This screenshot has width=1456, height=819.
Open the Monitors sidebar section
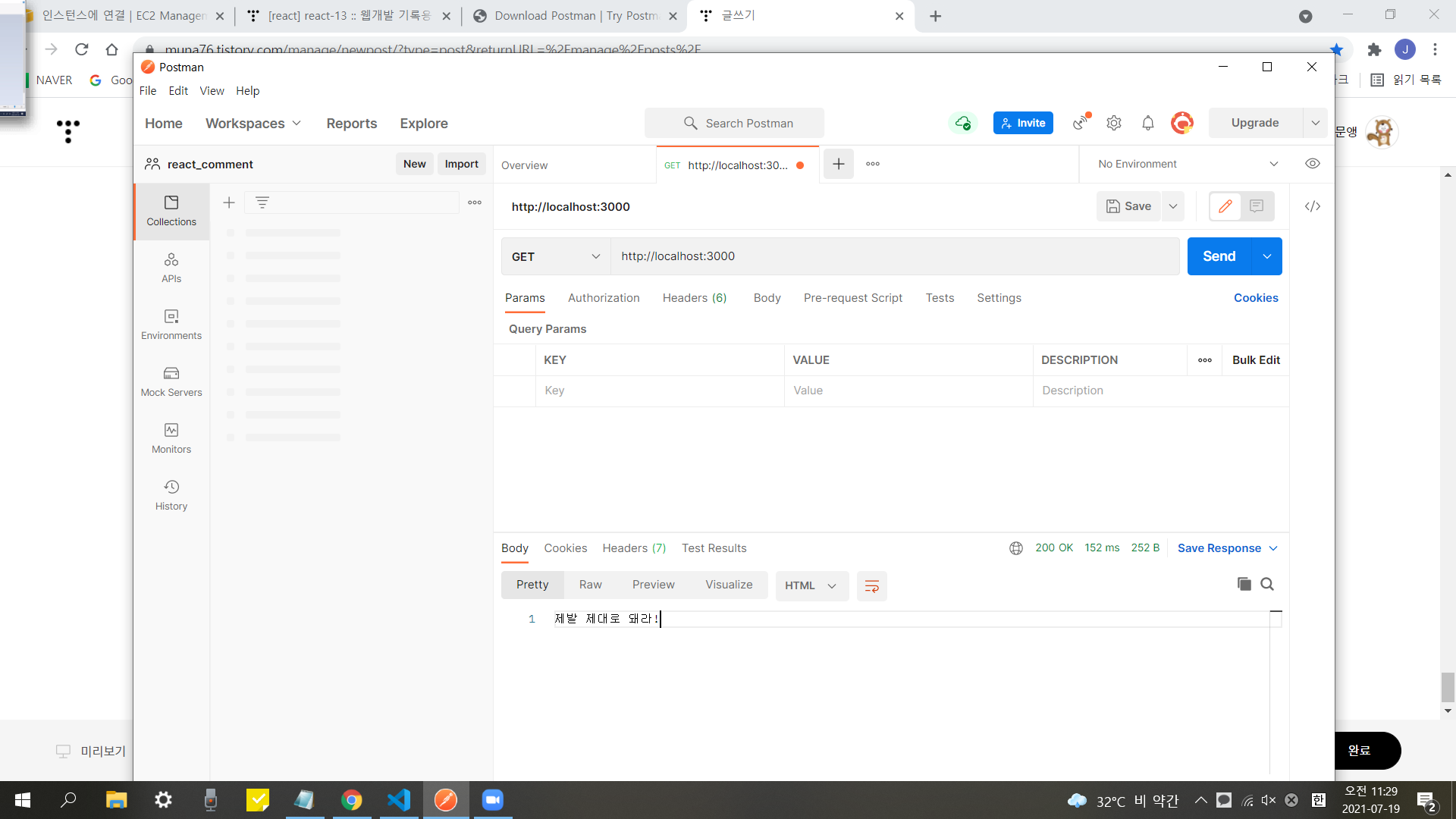pos(171,438)
